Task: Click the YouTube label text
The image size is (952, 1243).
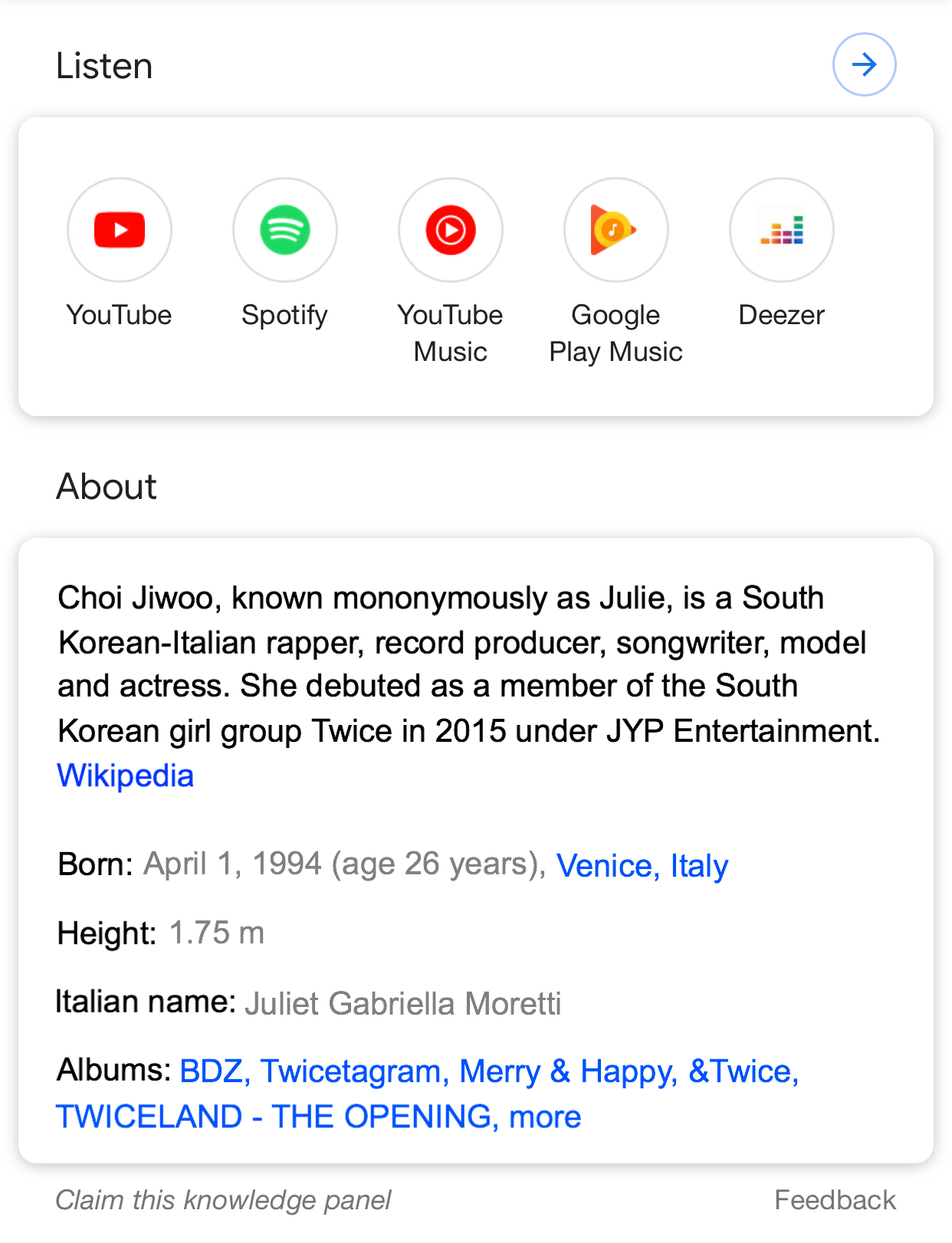Action: (x=120, y=315)
